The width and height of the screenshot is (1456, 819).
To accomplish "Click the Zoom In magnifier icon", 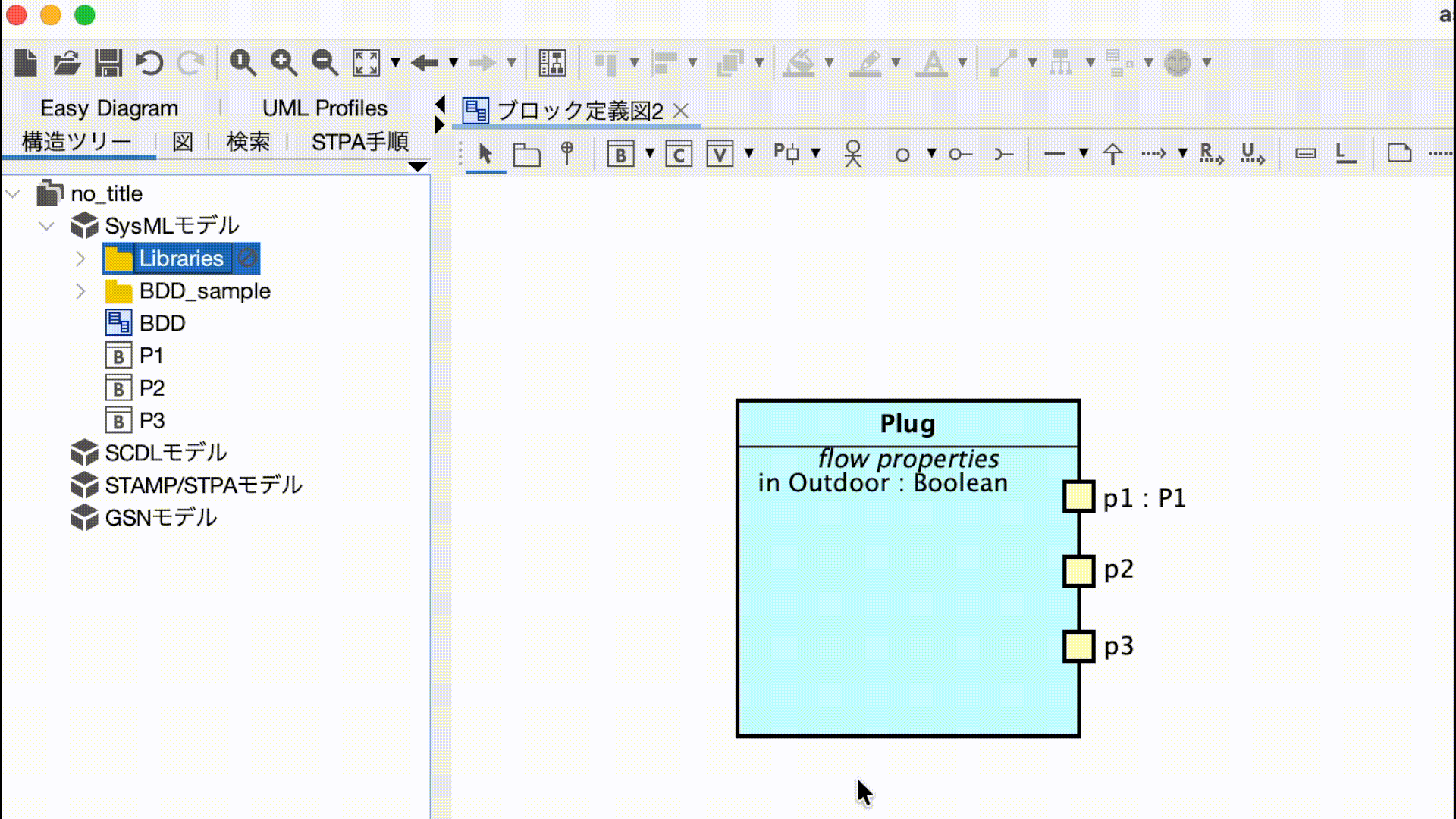I will pos(284,63).
